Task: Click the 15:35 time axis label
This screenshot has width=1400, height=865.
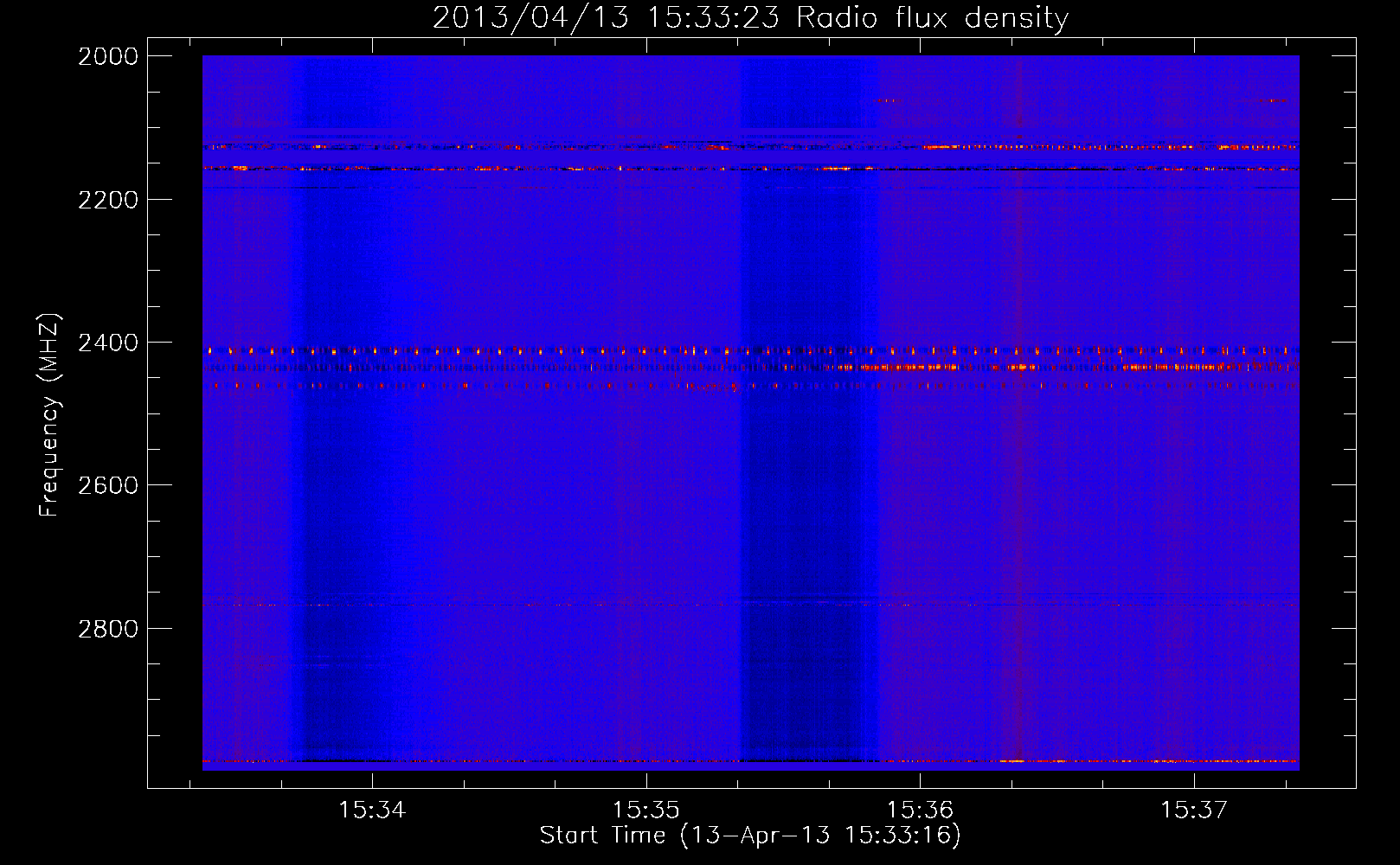Action: (645, 810)
